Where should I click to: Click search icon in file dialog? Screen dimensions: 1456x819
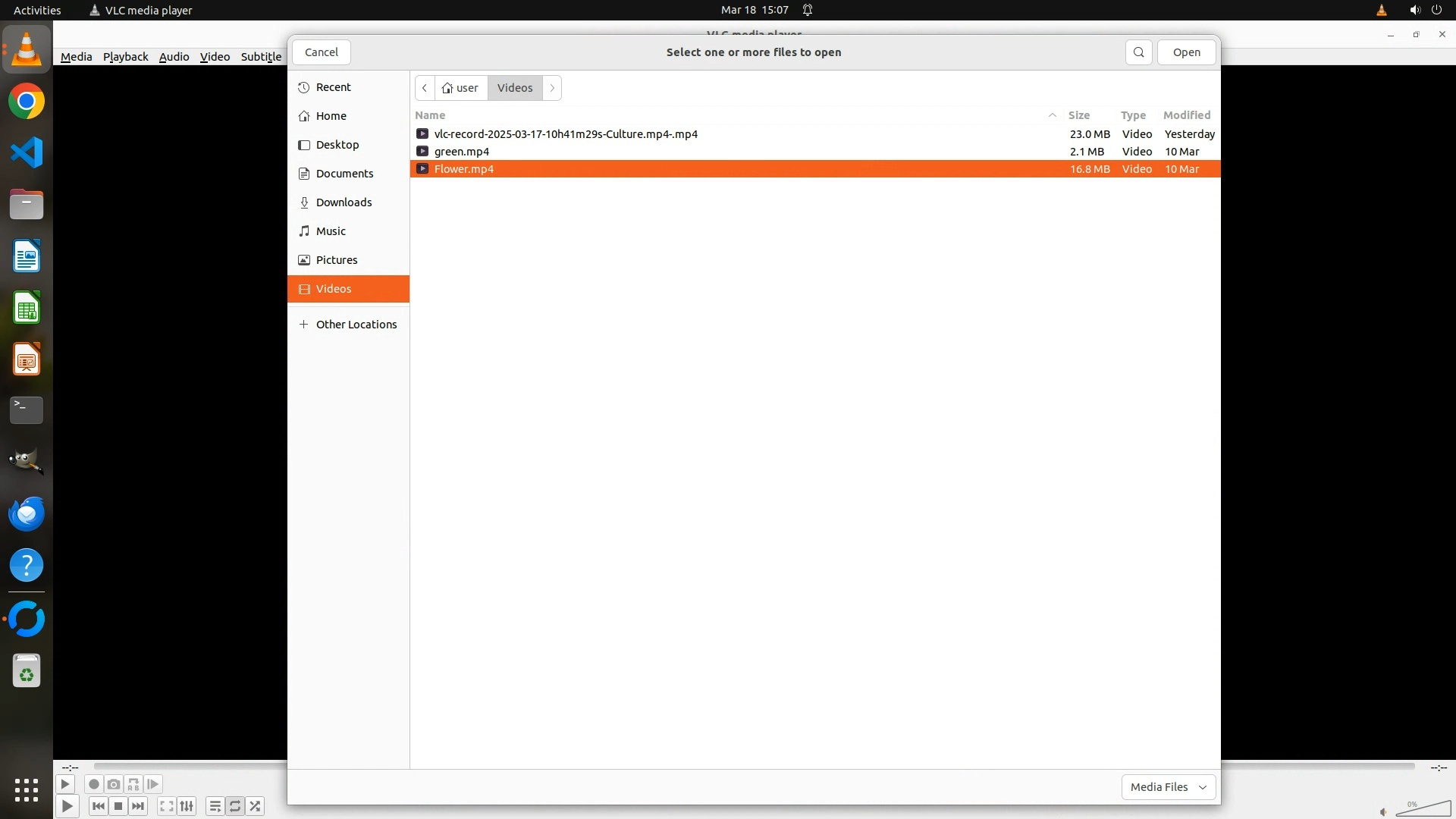pos(1138,52)
